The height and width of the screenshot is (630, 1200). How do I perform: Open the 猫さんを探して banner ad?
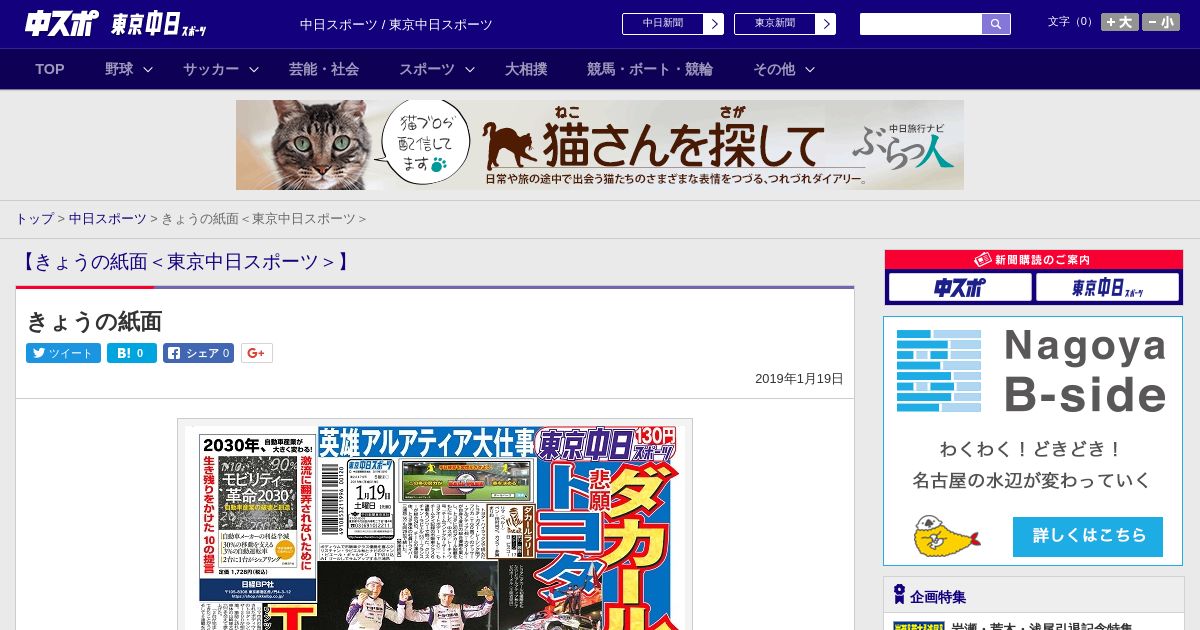(600, 145)
